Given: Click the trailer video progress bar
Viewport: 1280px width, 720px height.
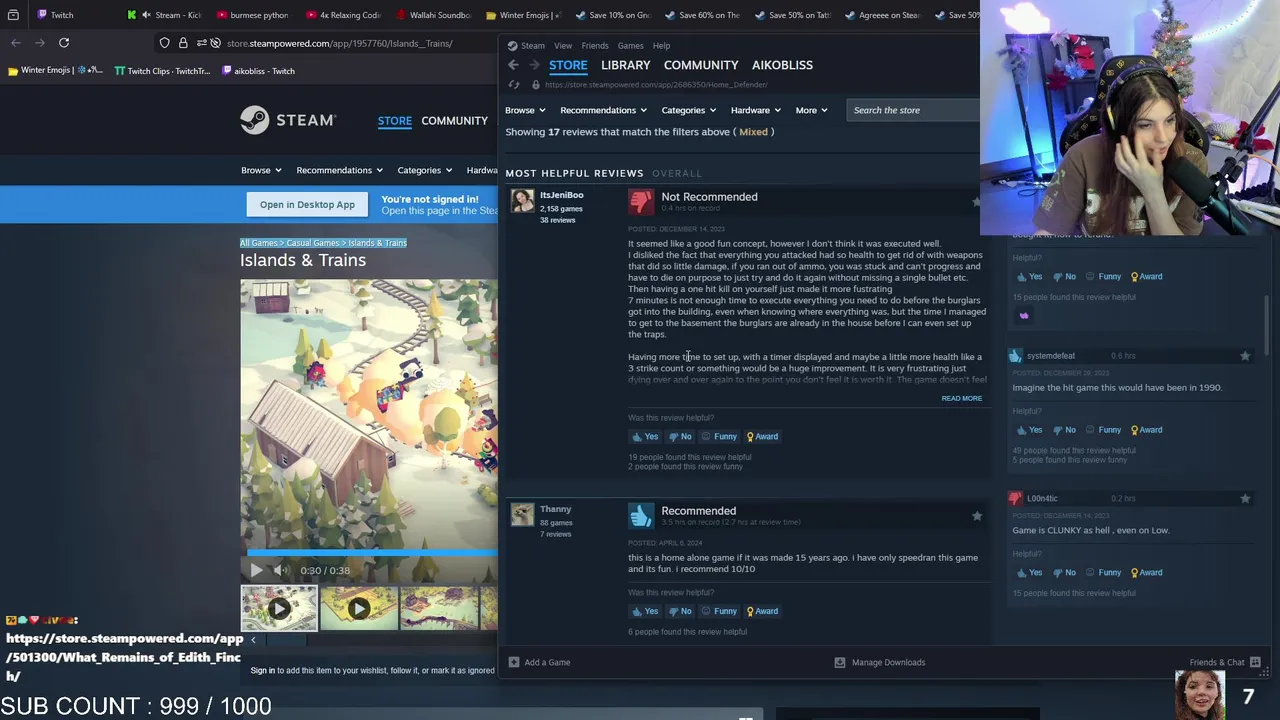Looking at the screenshot, I should 372,551.
